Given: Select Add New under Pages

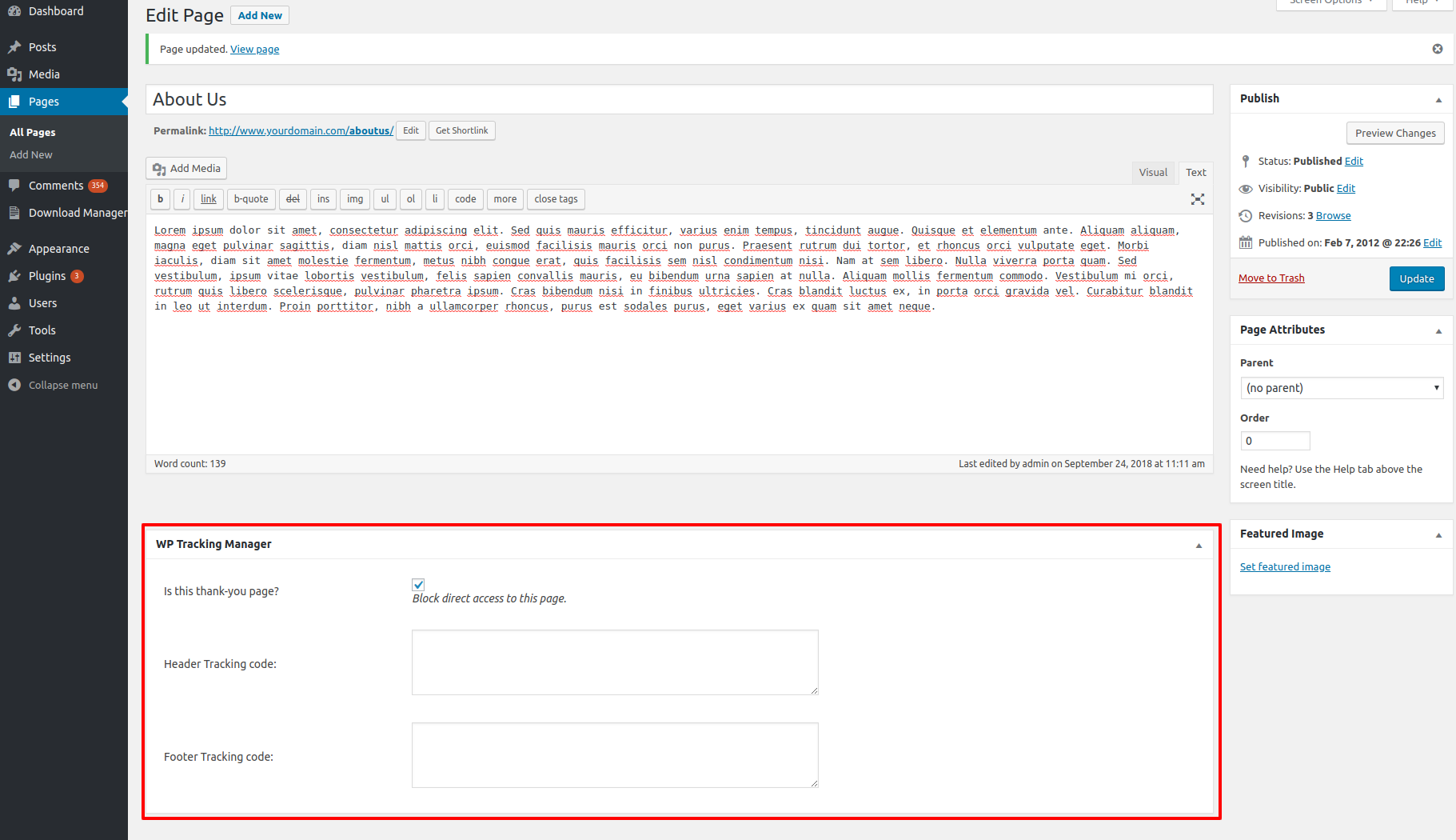Looking at the screenshot, I should pos(31,155).
